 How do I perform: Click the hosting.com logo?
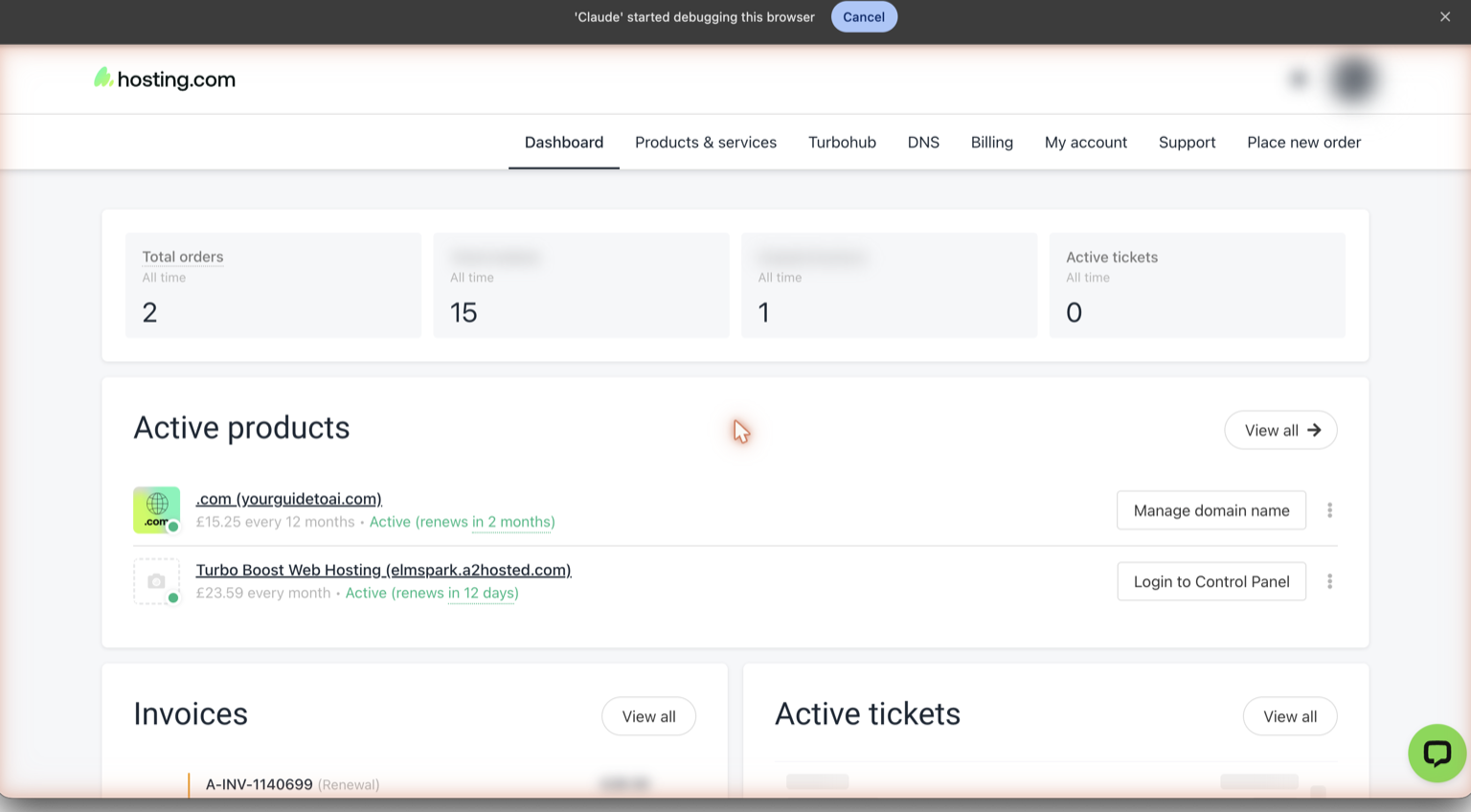click(165, 79)
